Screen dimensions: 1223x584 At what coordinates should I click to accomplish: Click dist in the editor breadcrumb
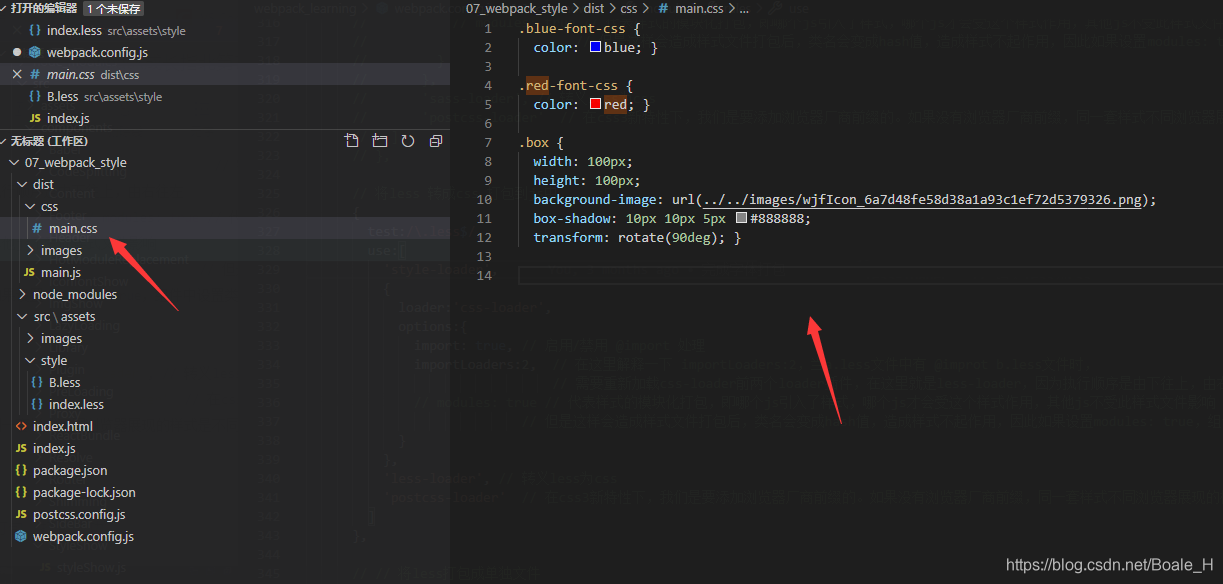[x=594, y=8]
